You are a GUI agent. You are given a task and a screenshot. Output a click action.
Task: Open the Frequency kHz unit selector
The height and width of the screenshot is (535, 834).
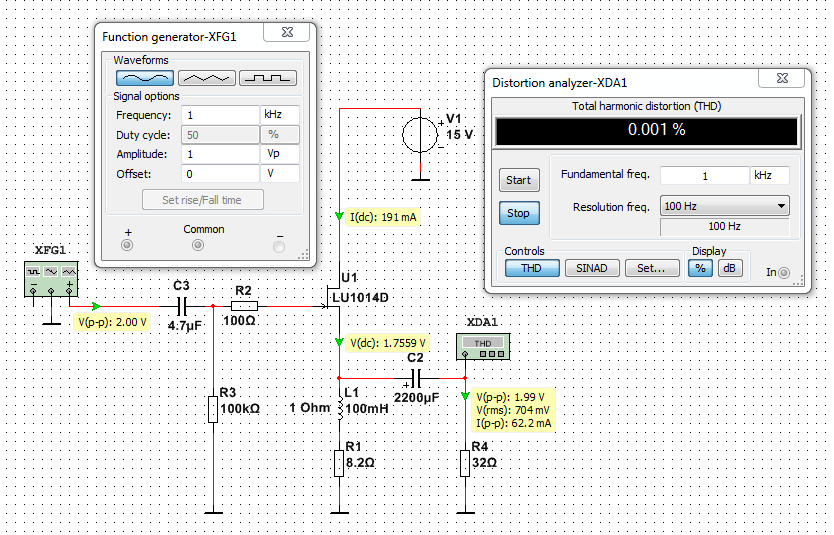(280, 114)
